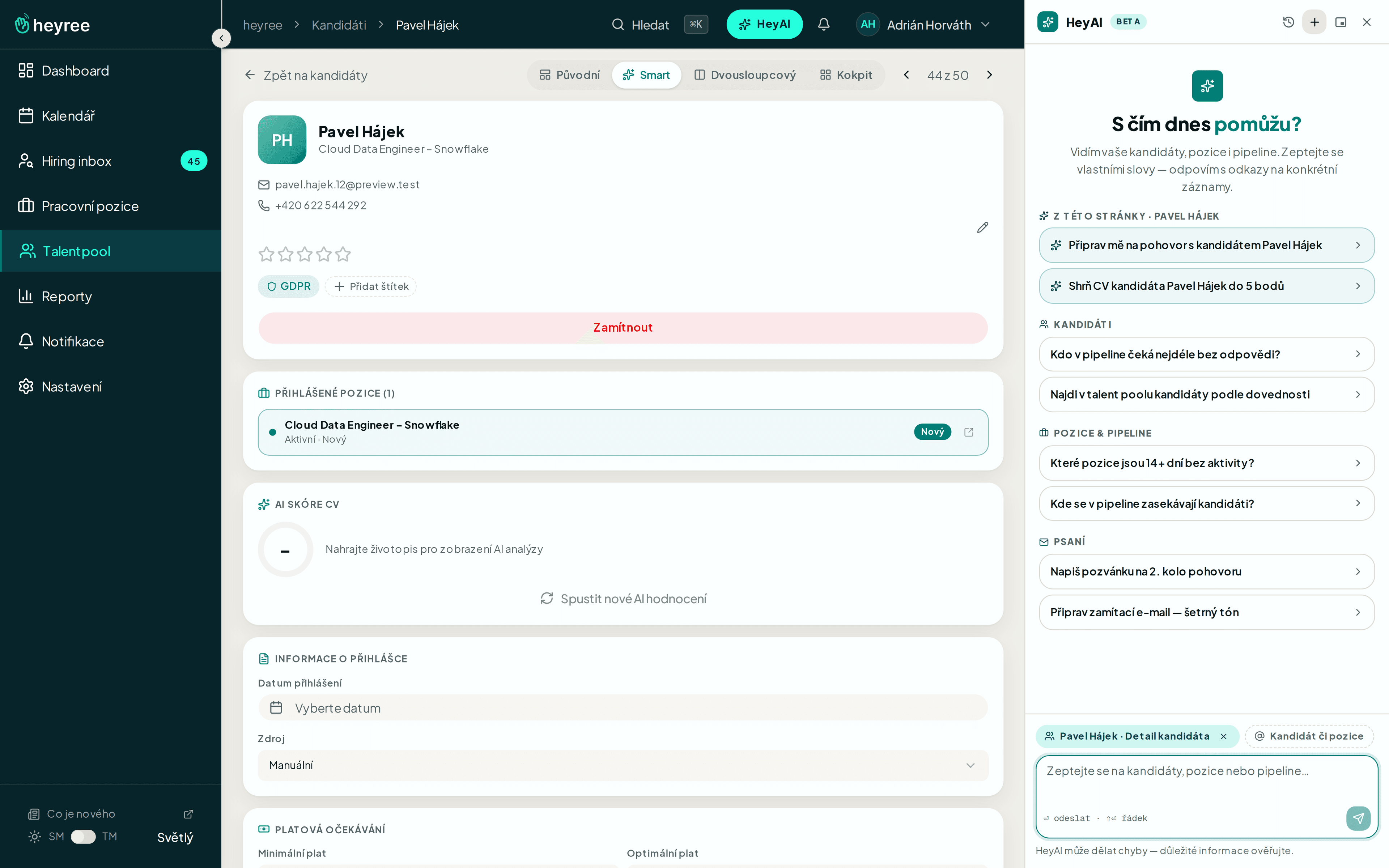Image resolution: width=1389 pixels, height=868 pixels.
Task: Go back via Zpět na kandidáty
Action: point(306,75)
